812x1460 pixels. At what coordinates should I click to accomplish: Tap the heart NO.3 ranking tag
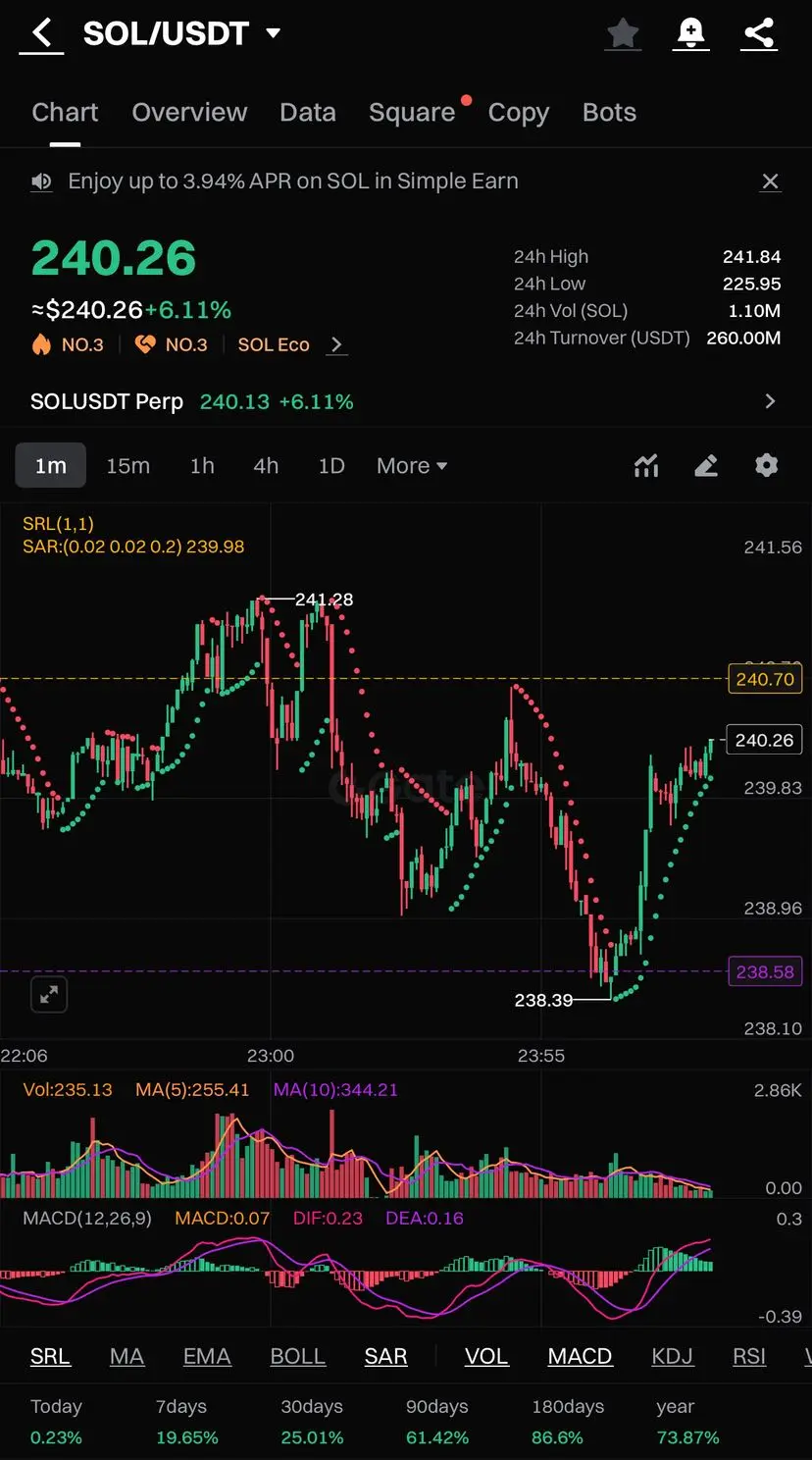point(172,344)
